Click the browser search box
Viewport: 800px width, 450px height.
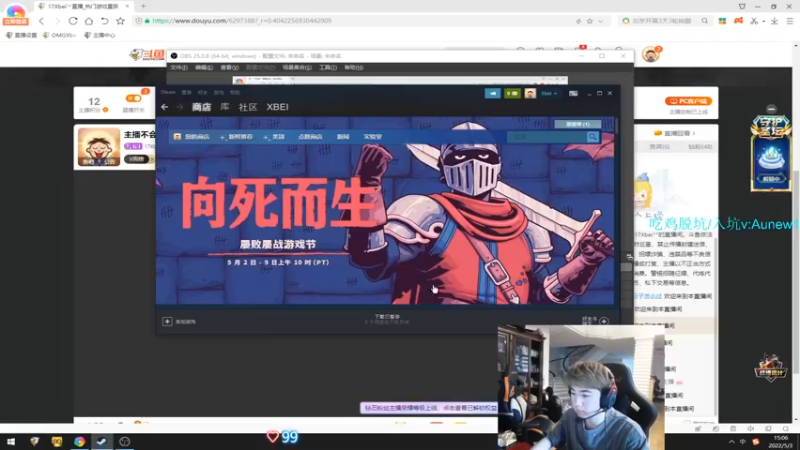pos(665,21)
